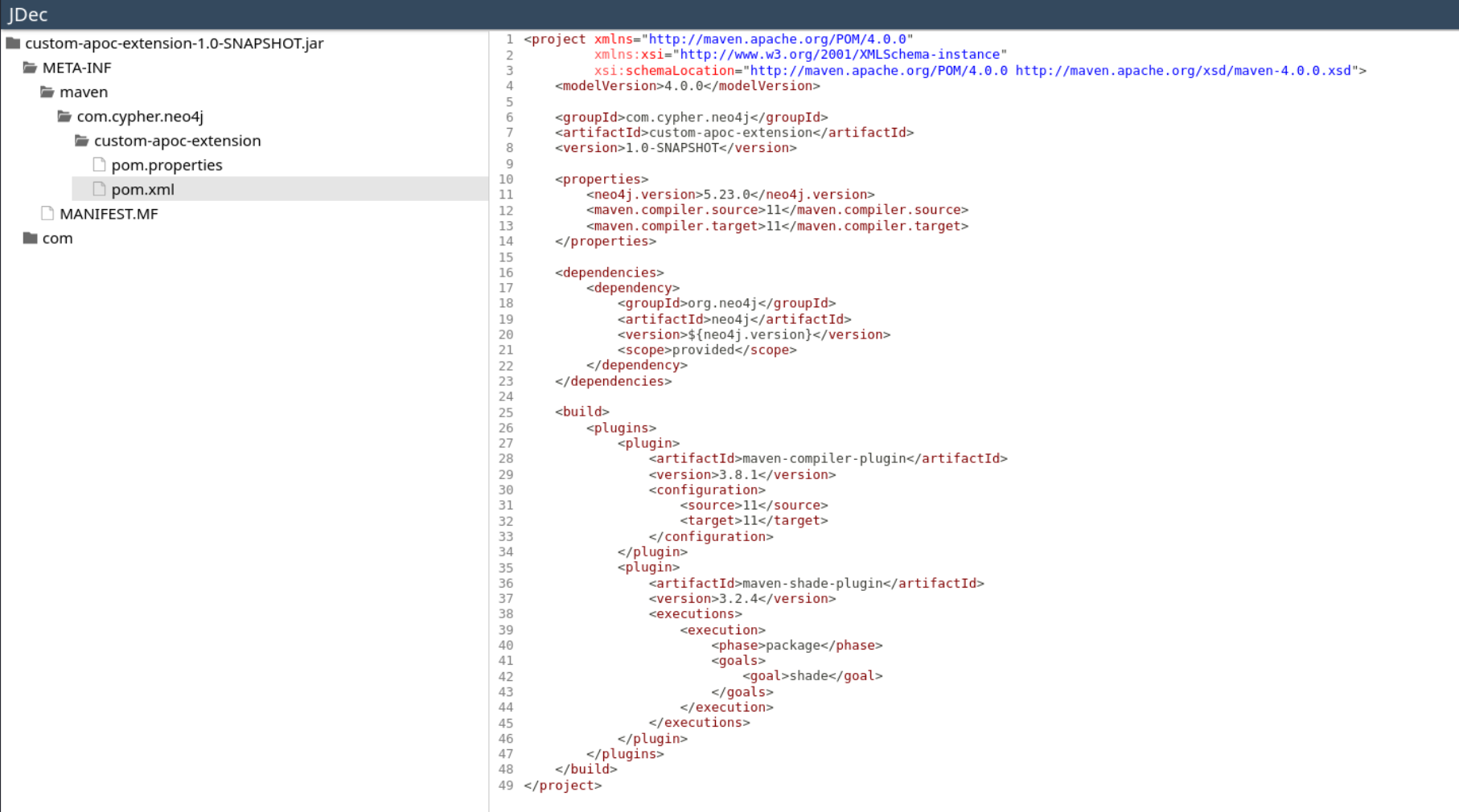Click artifactId custom-apoc-extension in the code
Viewport: 1459px width, 812px height.
(x=734, y=133)
